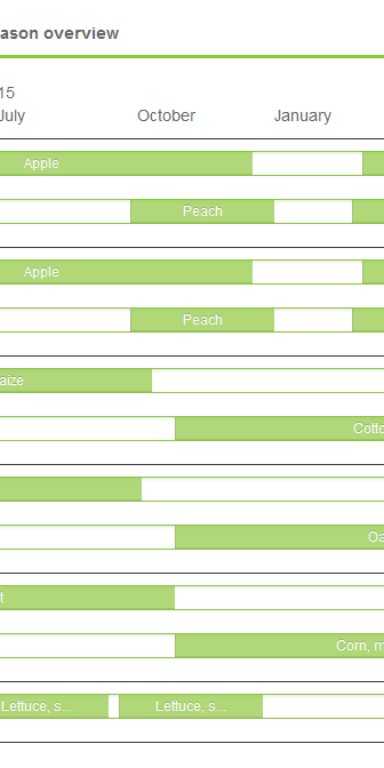The height and width of the screenshot is (768, 384).
Task: Select the Cotton season bar
Action: tap(280, 429)
